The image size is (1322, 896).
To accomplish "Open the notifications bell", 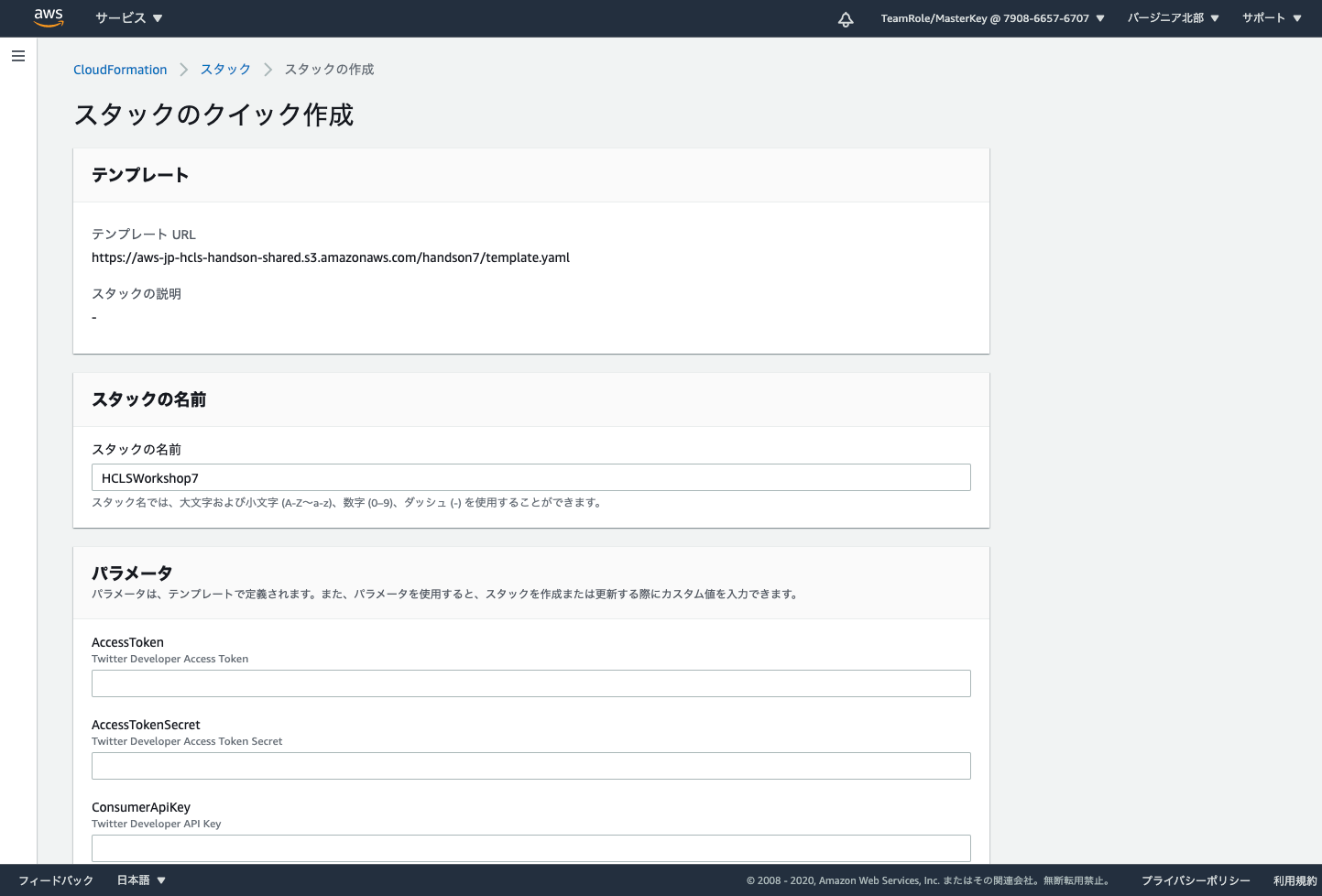I will pyautogui.click(x=846, y=19).
